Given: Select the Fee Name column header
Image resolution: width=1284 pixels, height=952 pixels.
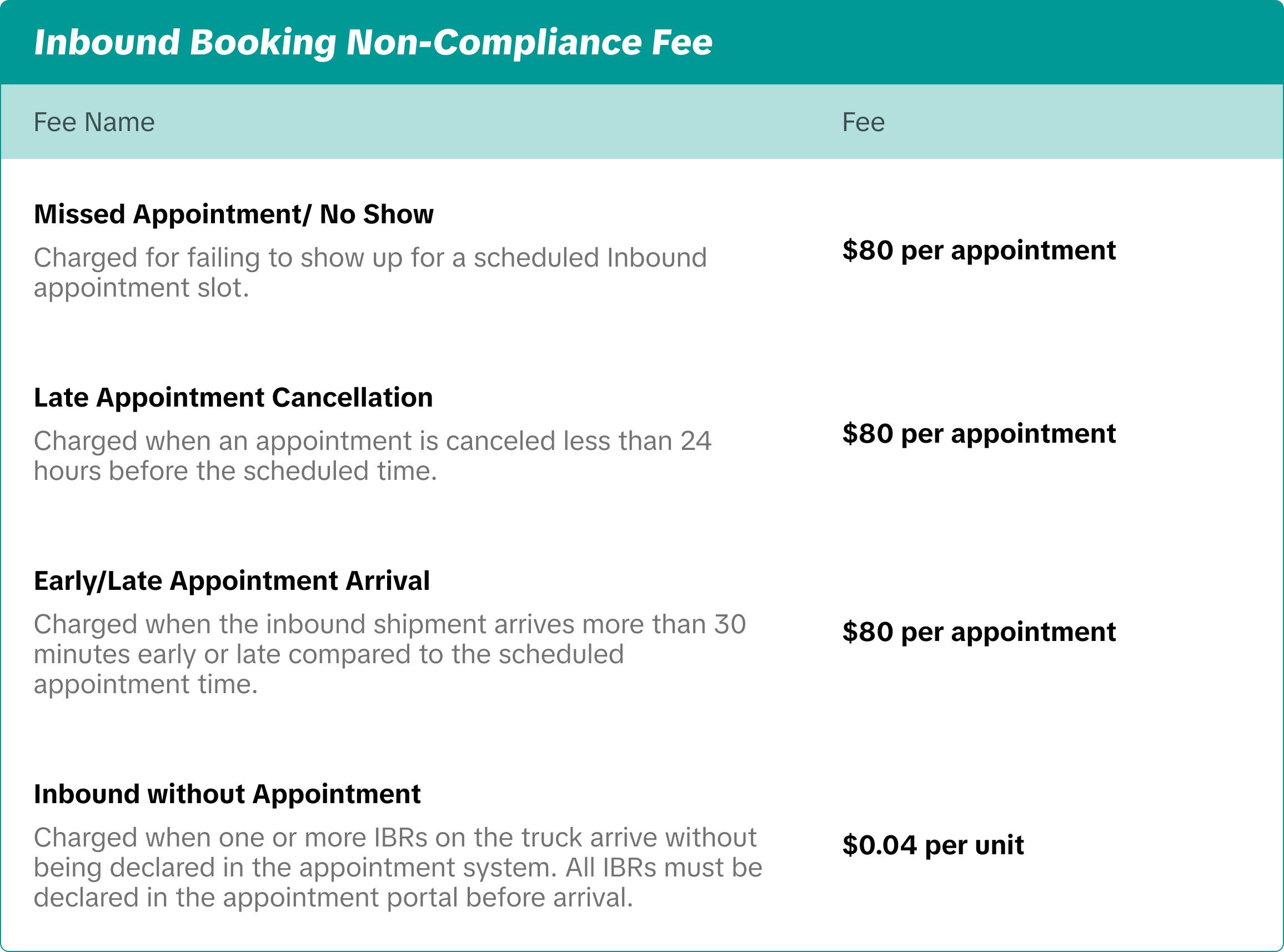Looking at the screenshot, I should pos(94,122).
